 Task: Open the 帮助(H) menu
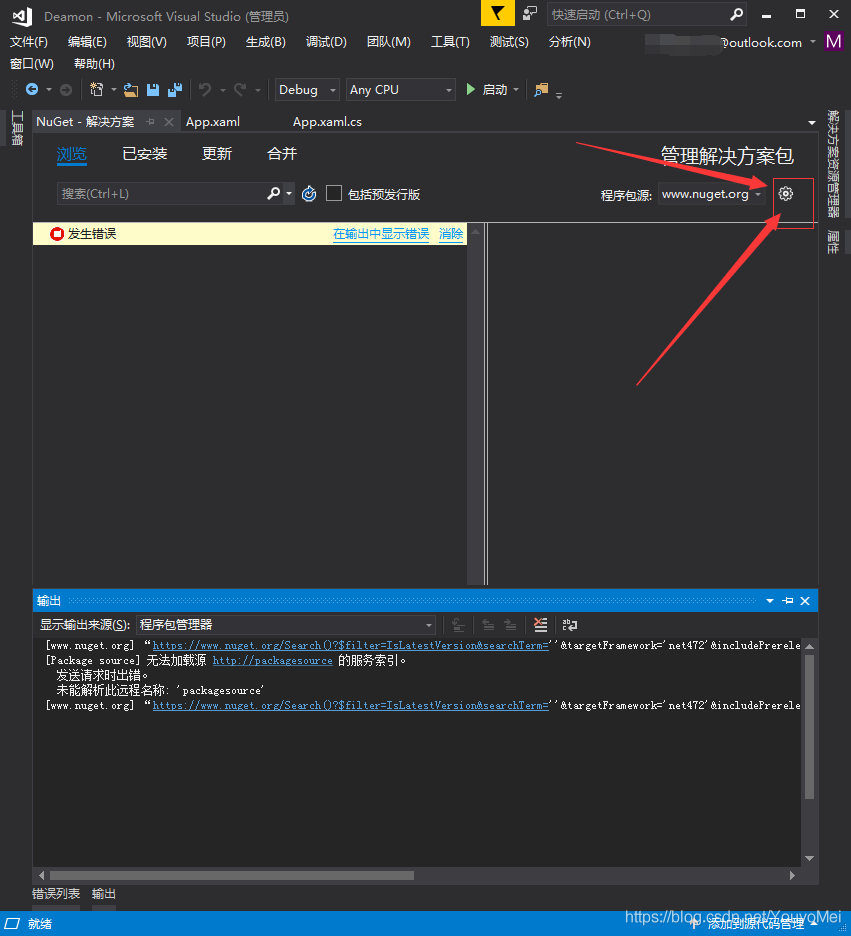(x=94, y=63)
